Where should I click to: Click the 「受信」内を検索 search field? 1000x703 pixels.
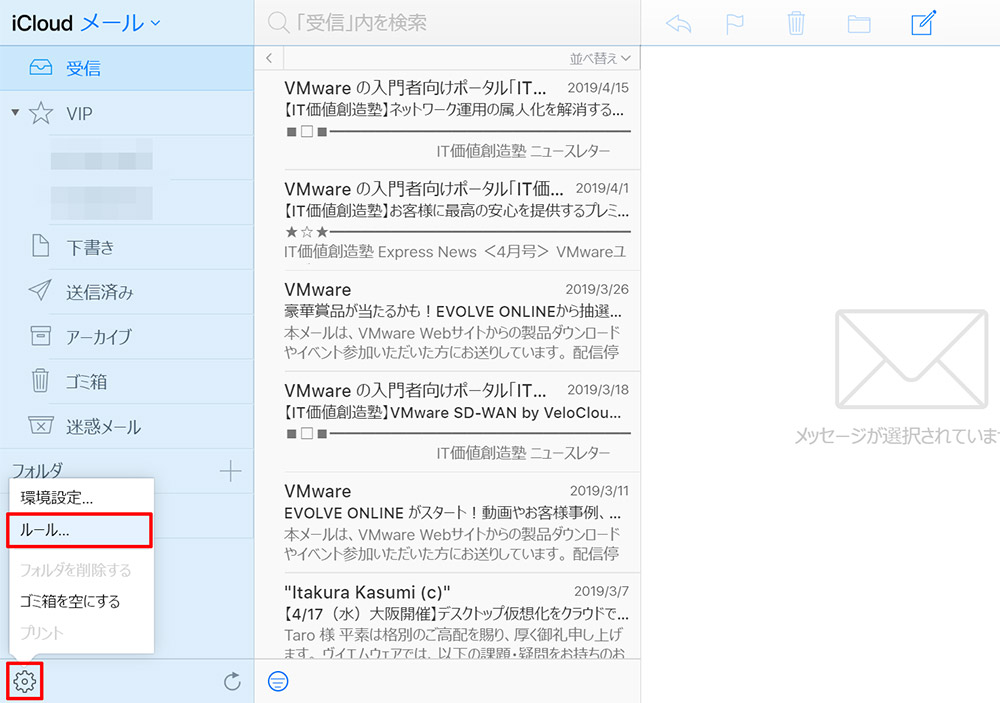(x=447, y=23)
